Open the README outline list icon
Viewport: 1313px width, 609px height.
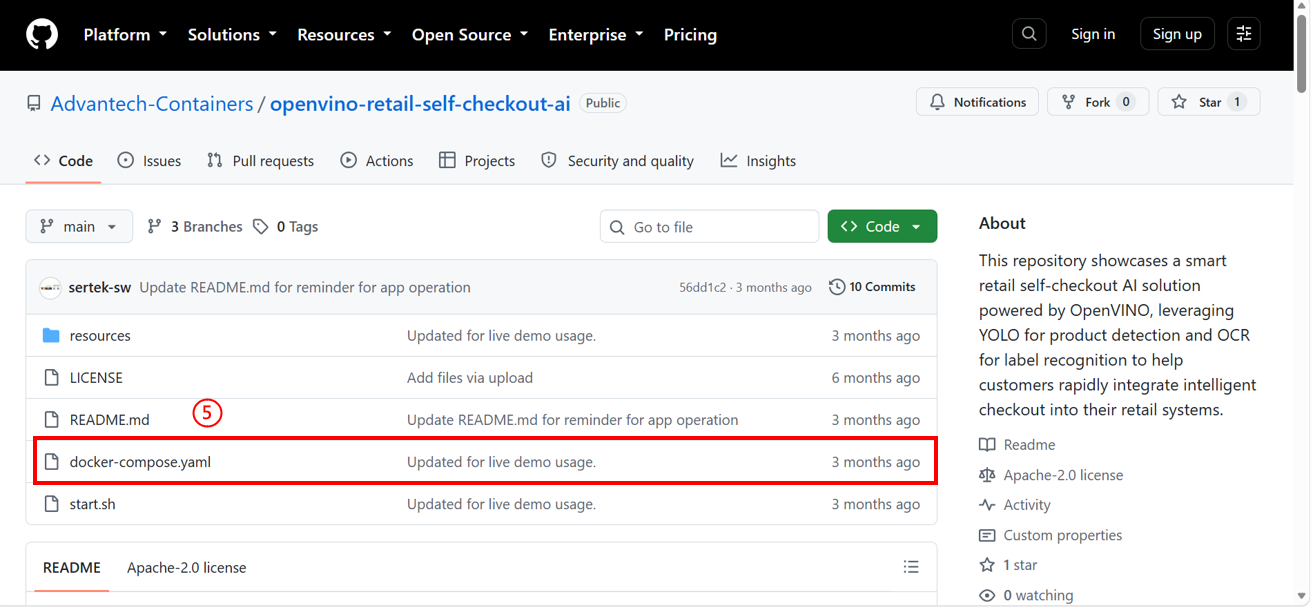[x=911, y=567]
